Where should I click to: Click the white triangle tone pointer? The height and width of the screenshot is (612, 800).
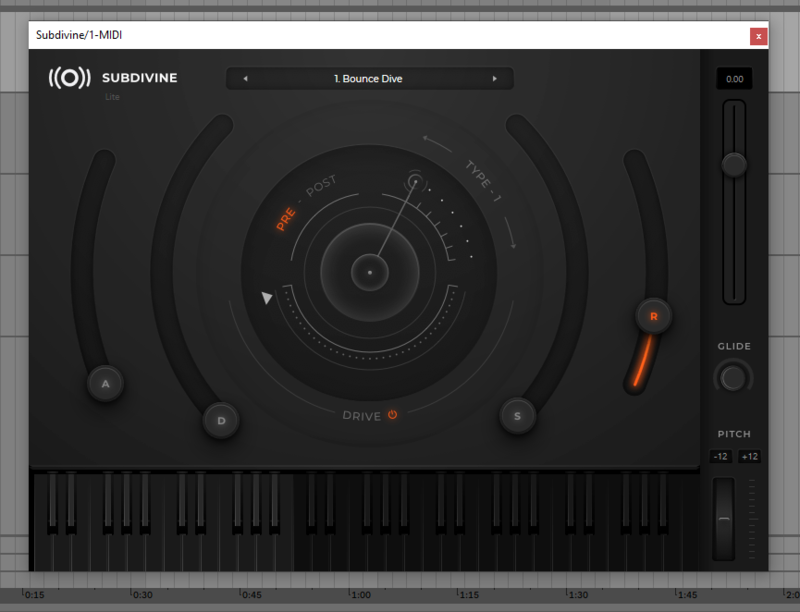tap(266, 297)
